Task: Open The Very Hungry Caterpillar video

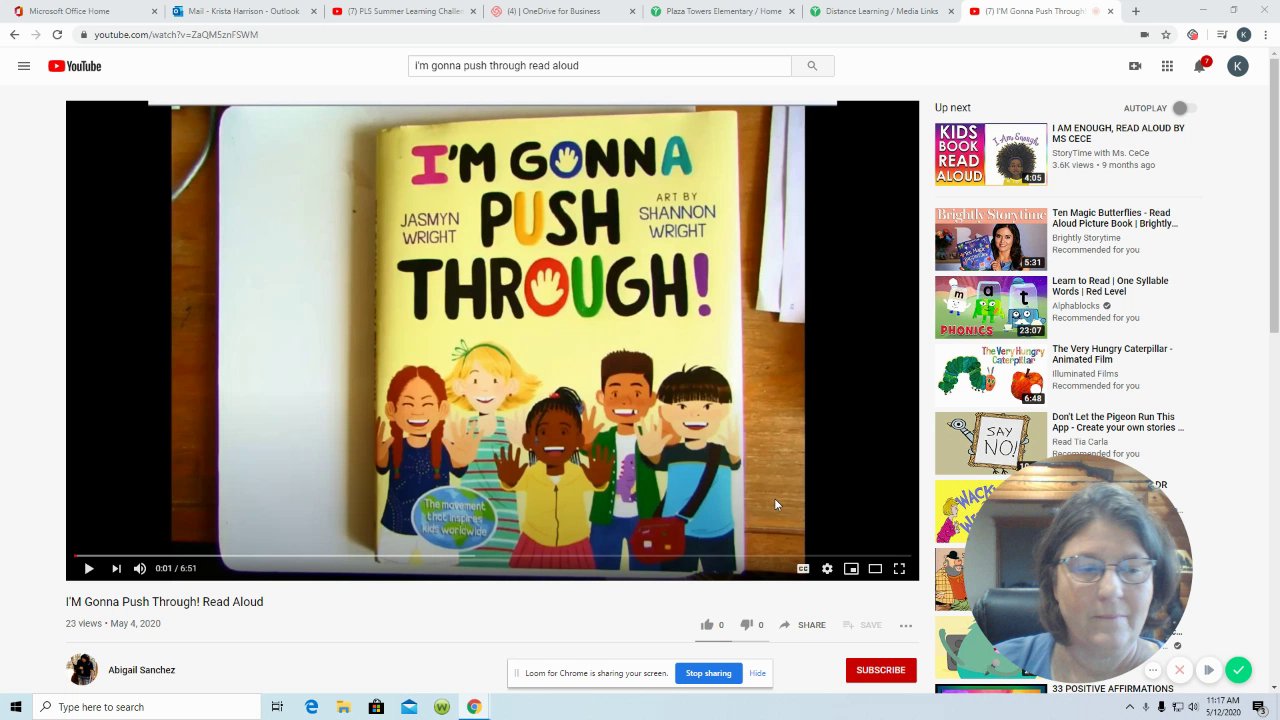Action: click(x=1112, y=354)
